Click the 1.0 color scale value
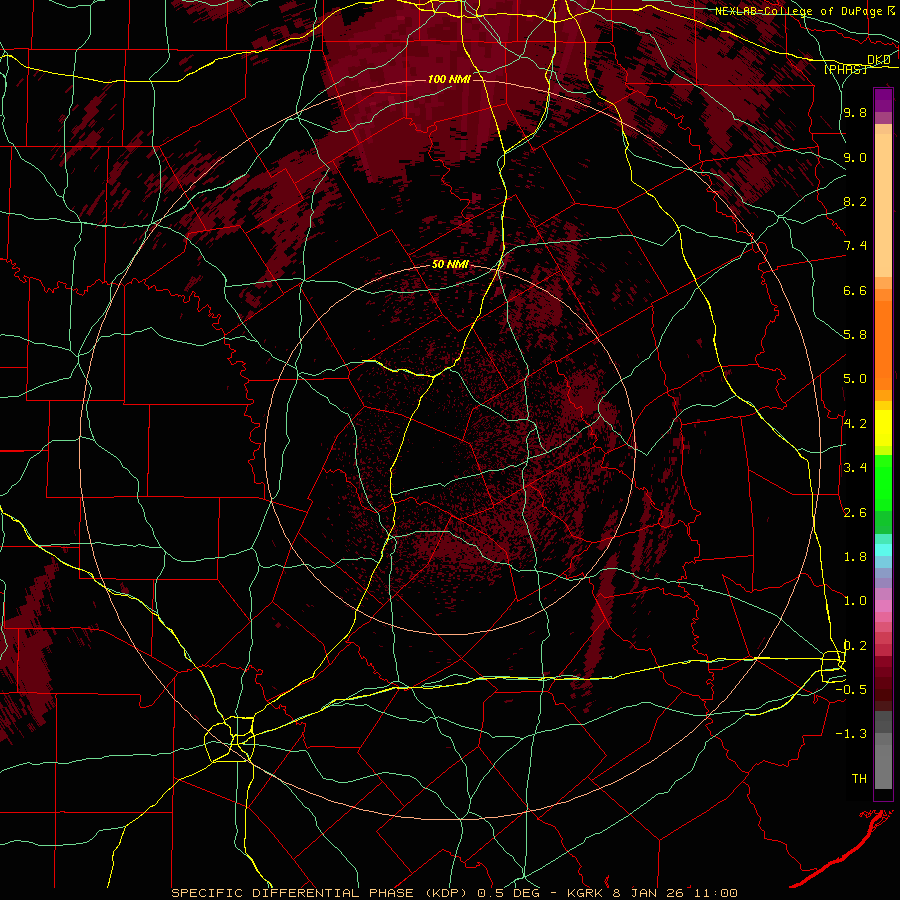This screenshot has height=900, width=900. tap(855, 601)
